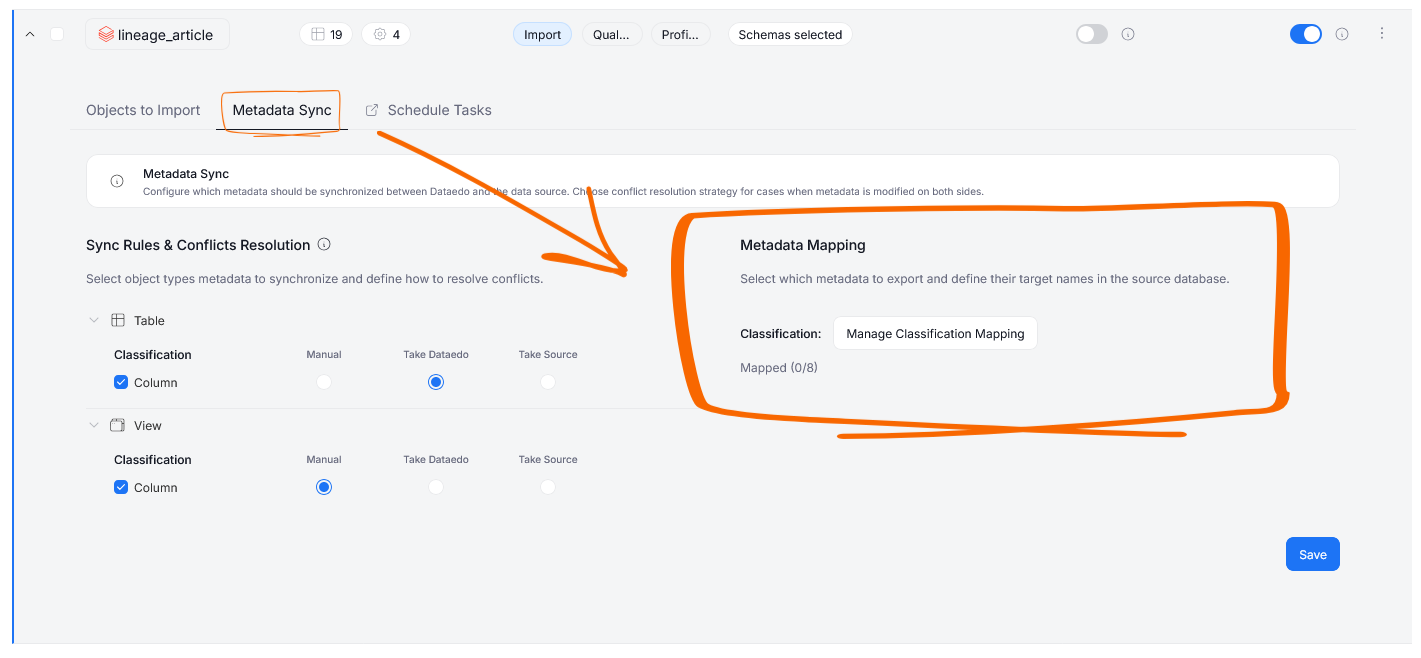1421x658 pixels.
Task: Click the gear badge showing 4
Action: (386, 34)
